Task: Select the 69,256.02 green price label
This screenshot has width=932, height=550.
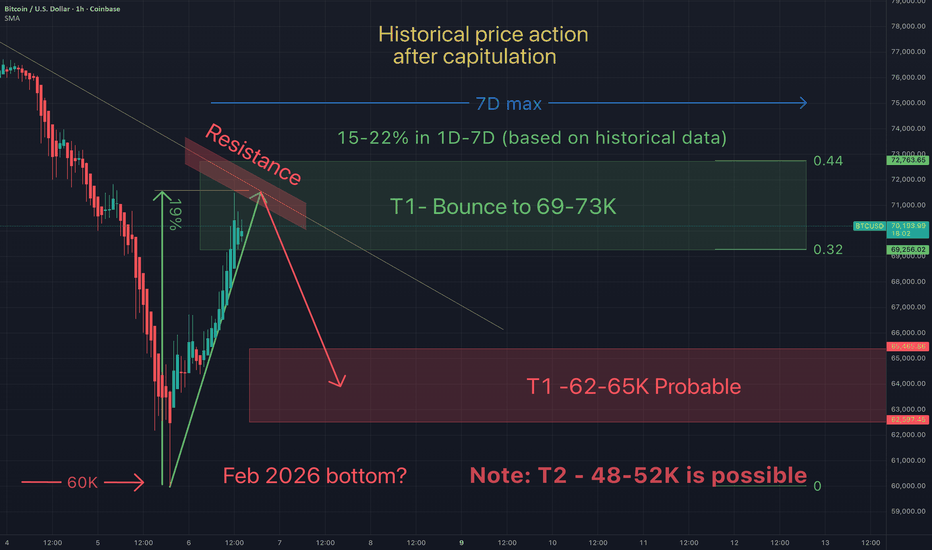Action: (x=909, y=249)
